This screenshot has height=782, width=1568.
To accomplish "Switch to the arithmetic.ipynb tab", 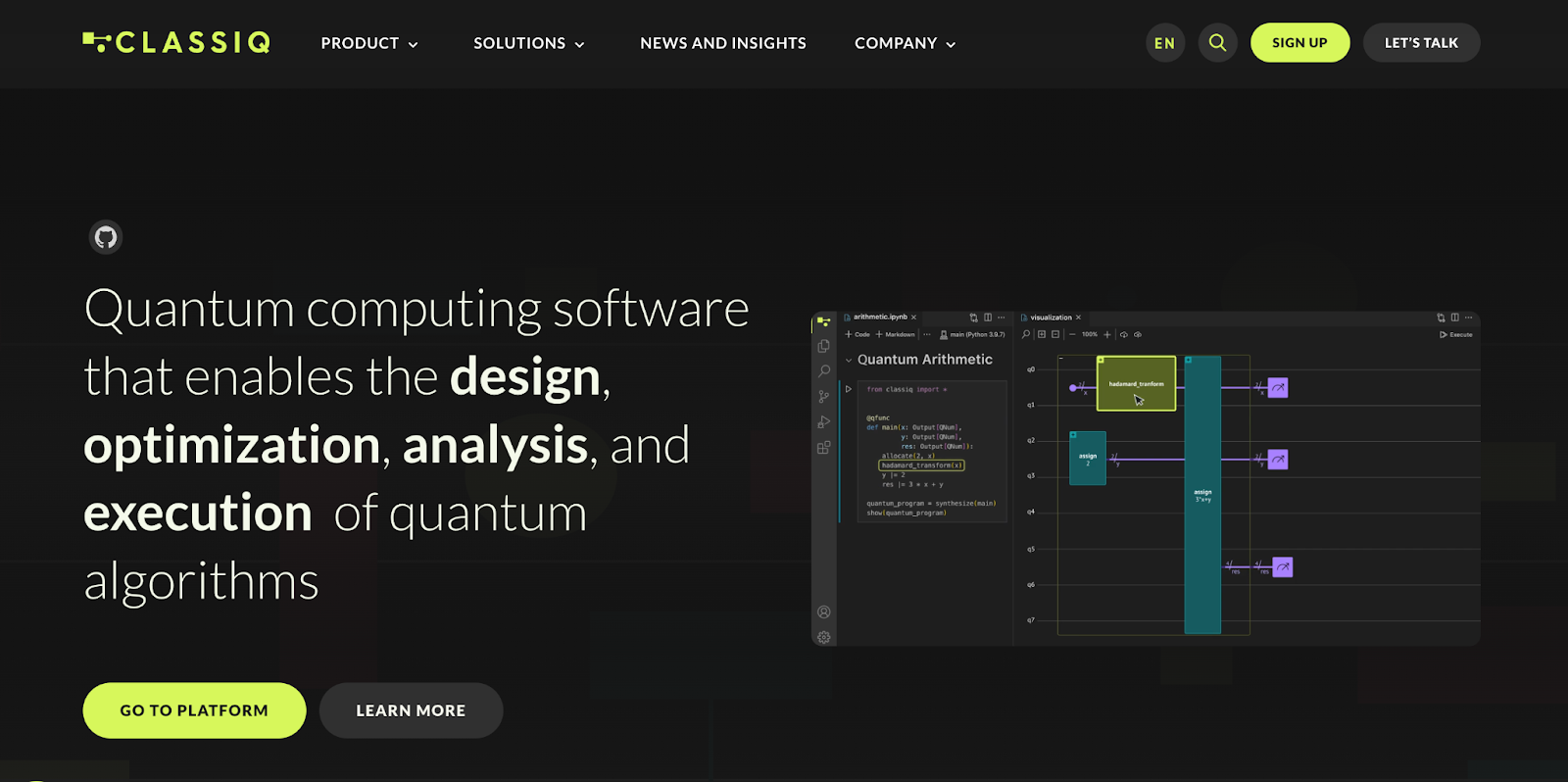I will (880, 318).
